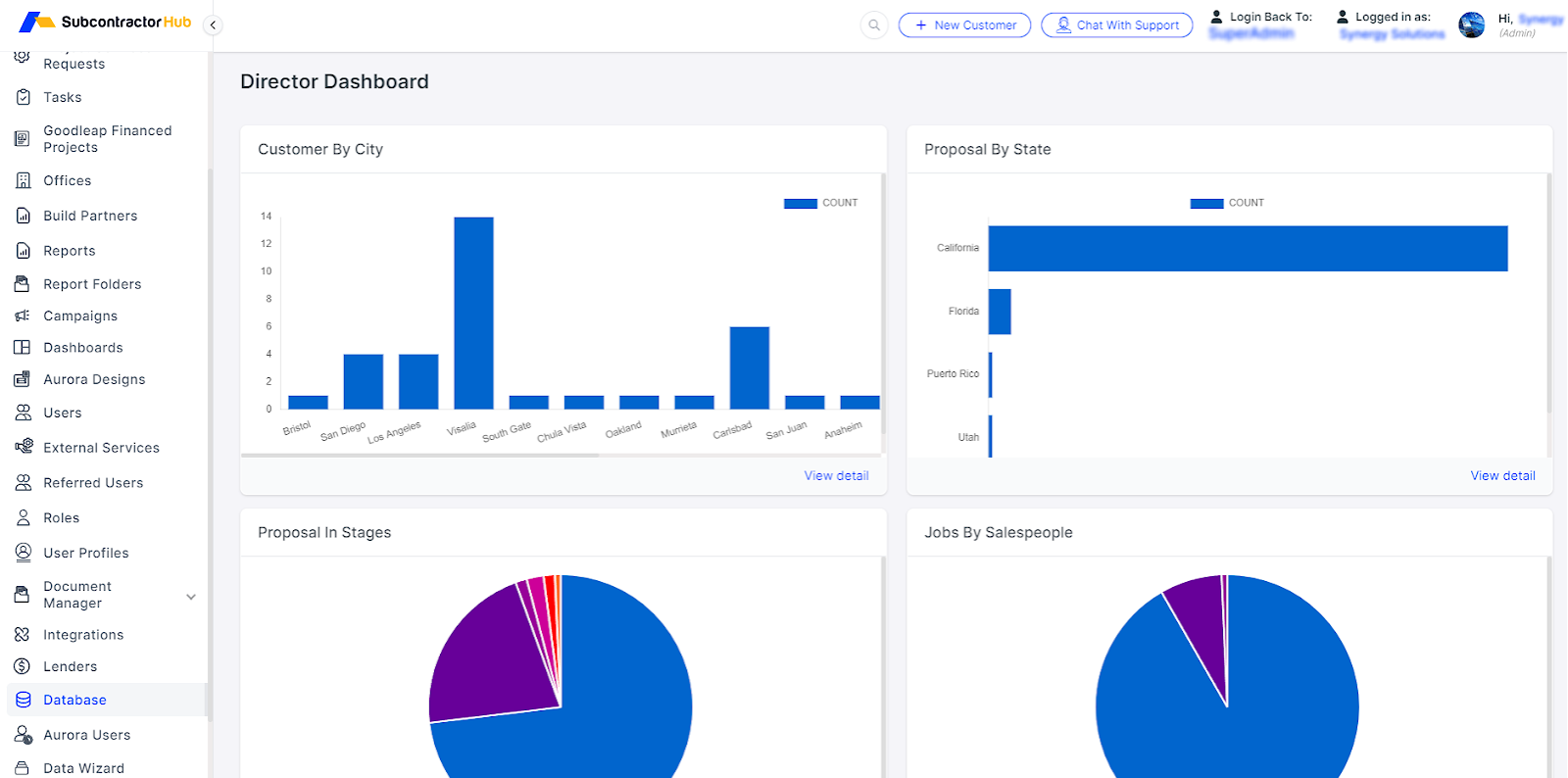This screenshot has width=1568, height=778.
Task: Open Build Partners section
Action: pyautogui.click(x=90, y=216)
